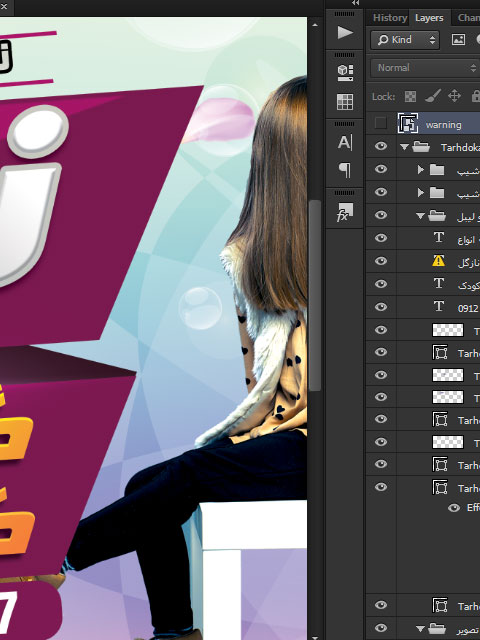480x640 pixels.
Task: Open the 3D panel cube icon
Action: [x=345, y=73]
